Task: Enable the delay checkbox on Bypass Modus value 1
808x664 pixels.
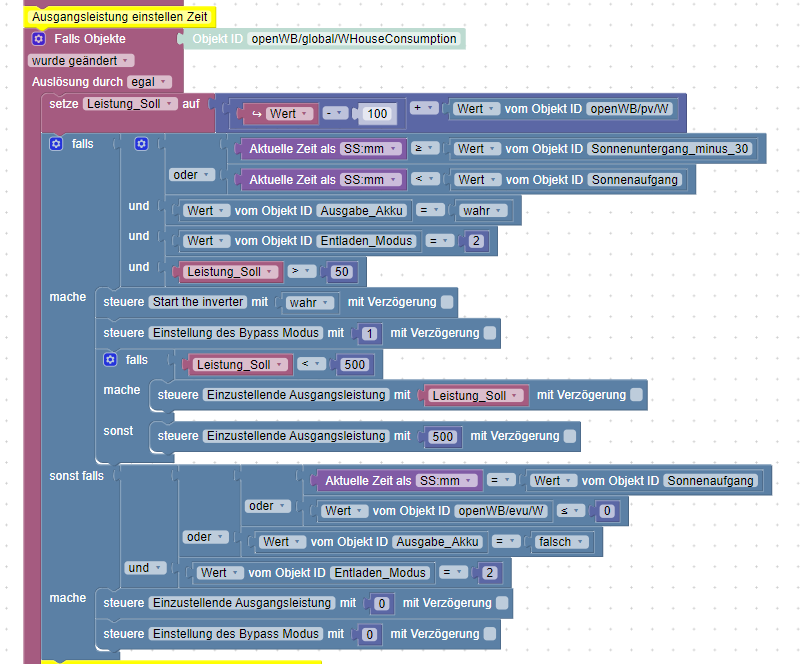Action: (x=490, y=333)
